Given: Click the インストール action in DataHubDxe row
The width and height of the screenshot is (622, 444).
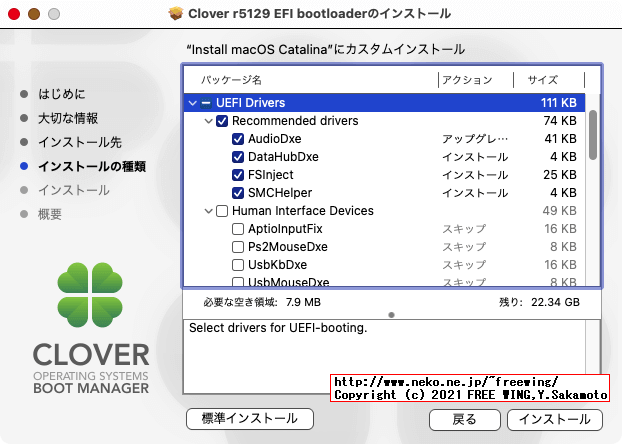Looking at the screenshot, I should [x=475, y=157].
